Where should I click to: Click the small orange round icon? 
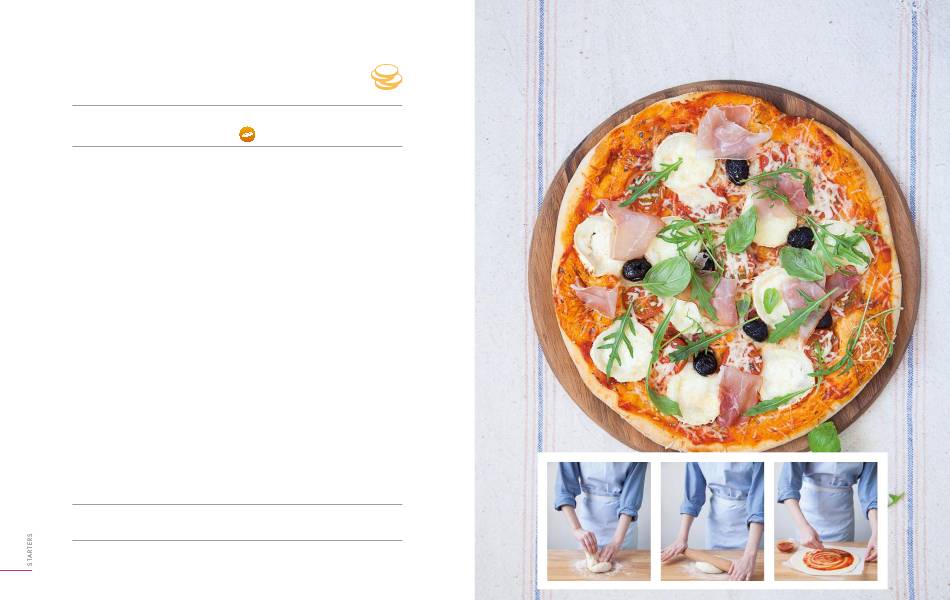247,135
